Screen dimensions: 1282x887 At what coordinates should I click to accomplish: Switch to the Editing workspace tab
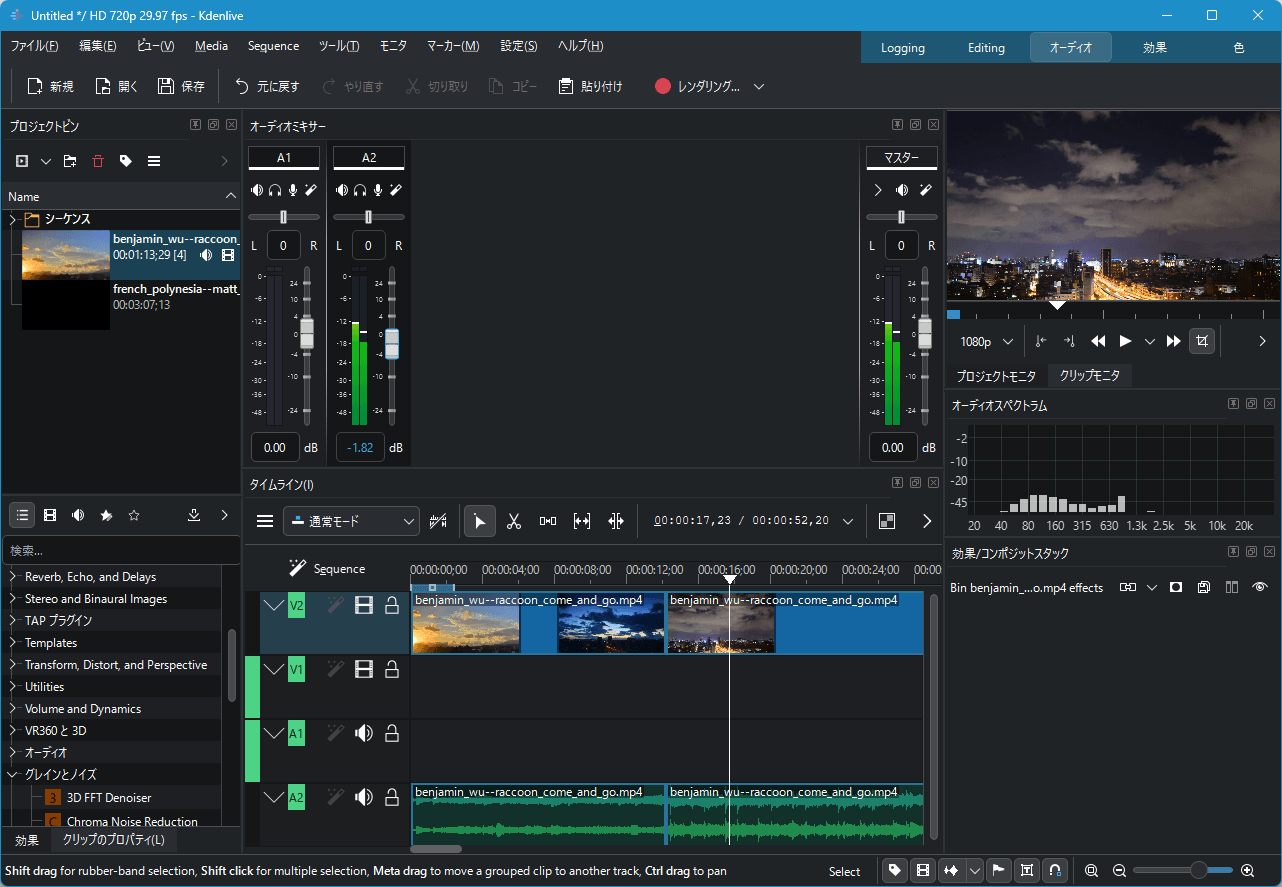tap(986, 48)
